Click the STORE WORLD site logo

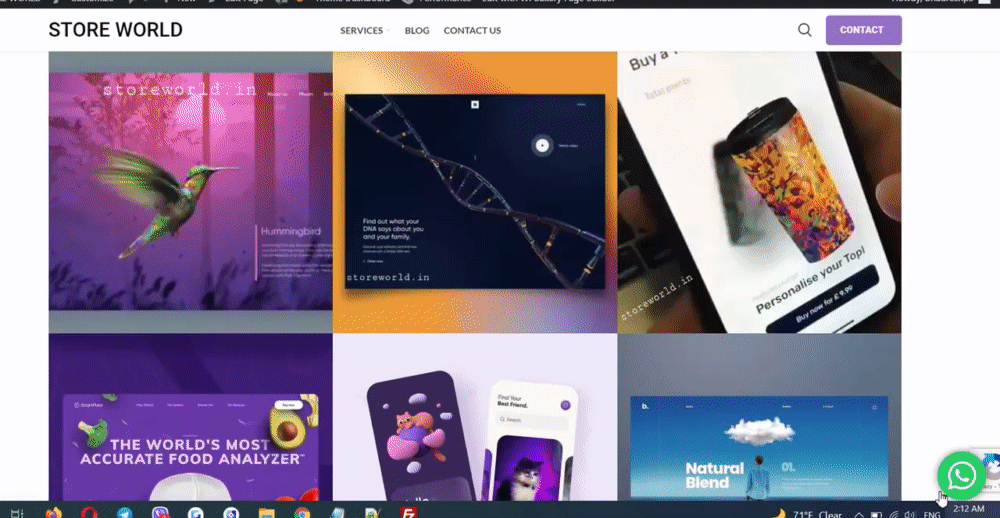click(115, 30)
